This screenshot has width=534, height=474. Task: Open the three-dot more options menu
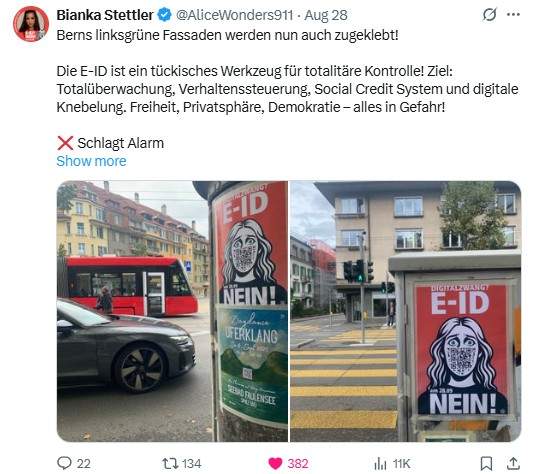513,15
